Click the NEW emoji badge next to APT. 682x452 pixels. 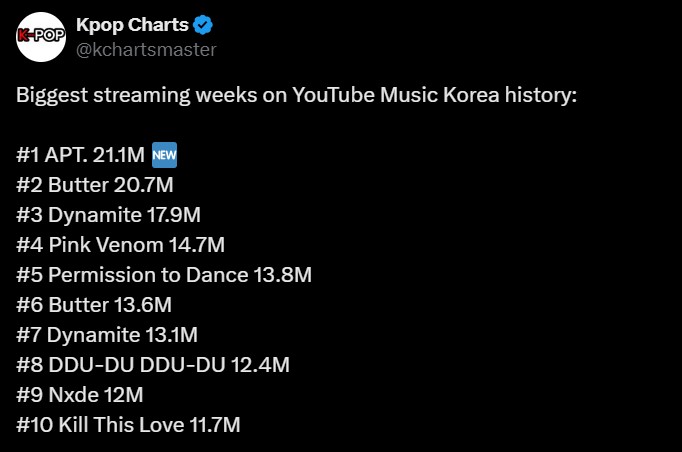click(x=164, y=155)
